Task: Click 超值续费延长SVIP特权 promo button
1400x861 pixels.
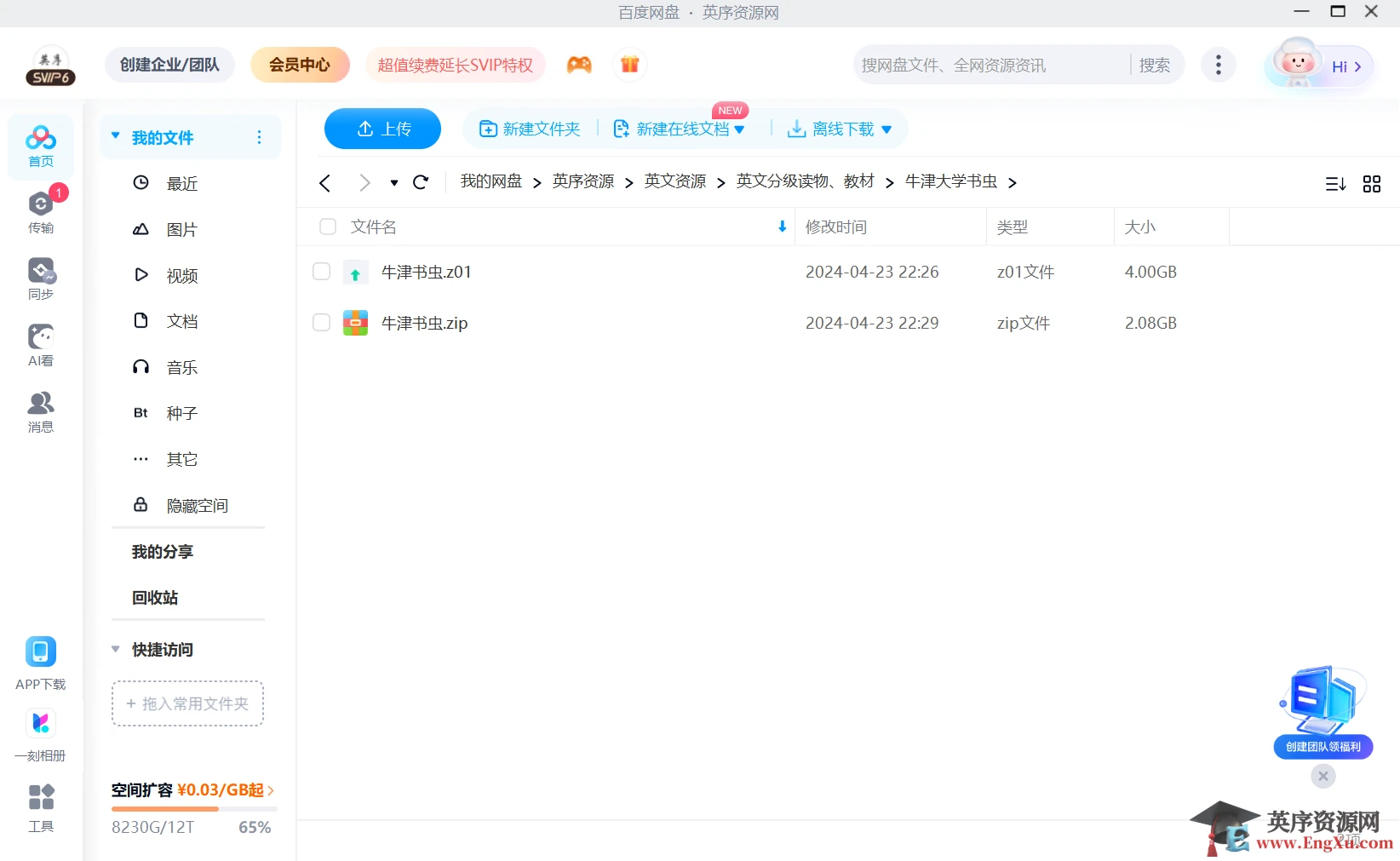Action: 456,65
